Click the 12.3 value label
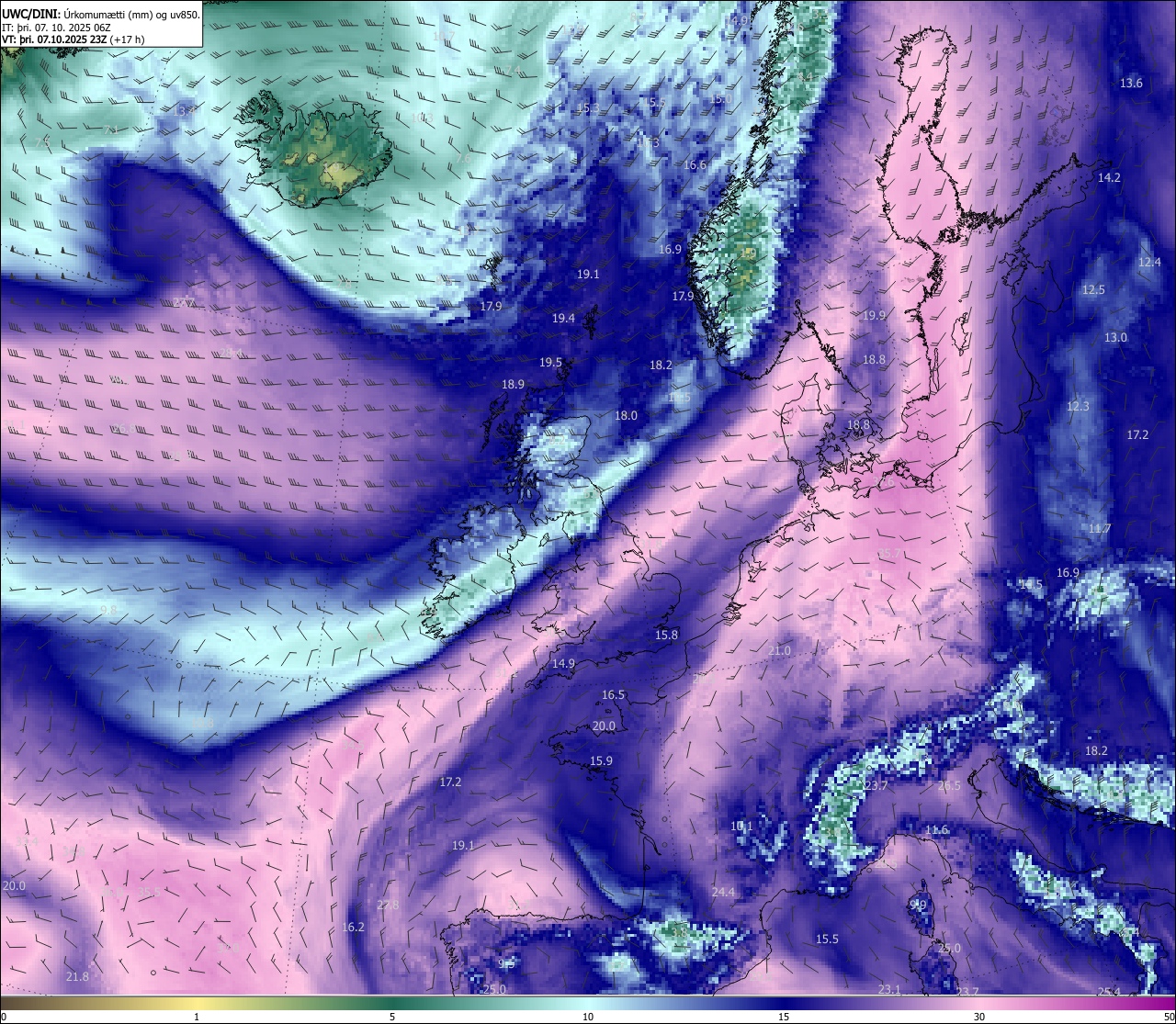Image resolution: width=1176 pixels, height=1024 pixels. 1078,407
